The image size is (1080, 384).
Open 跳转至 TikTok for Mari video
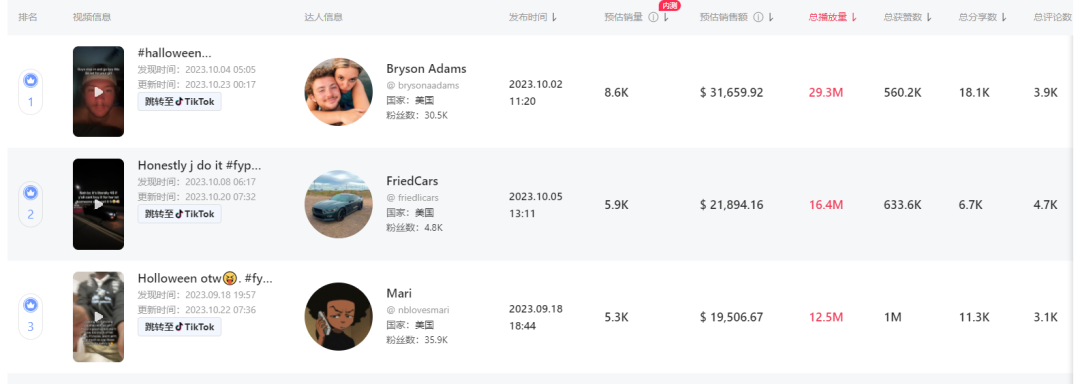click(179, 327)
